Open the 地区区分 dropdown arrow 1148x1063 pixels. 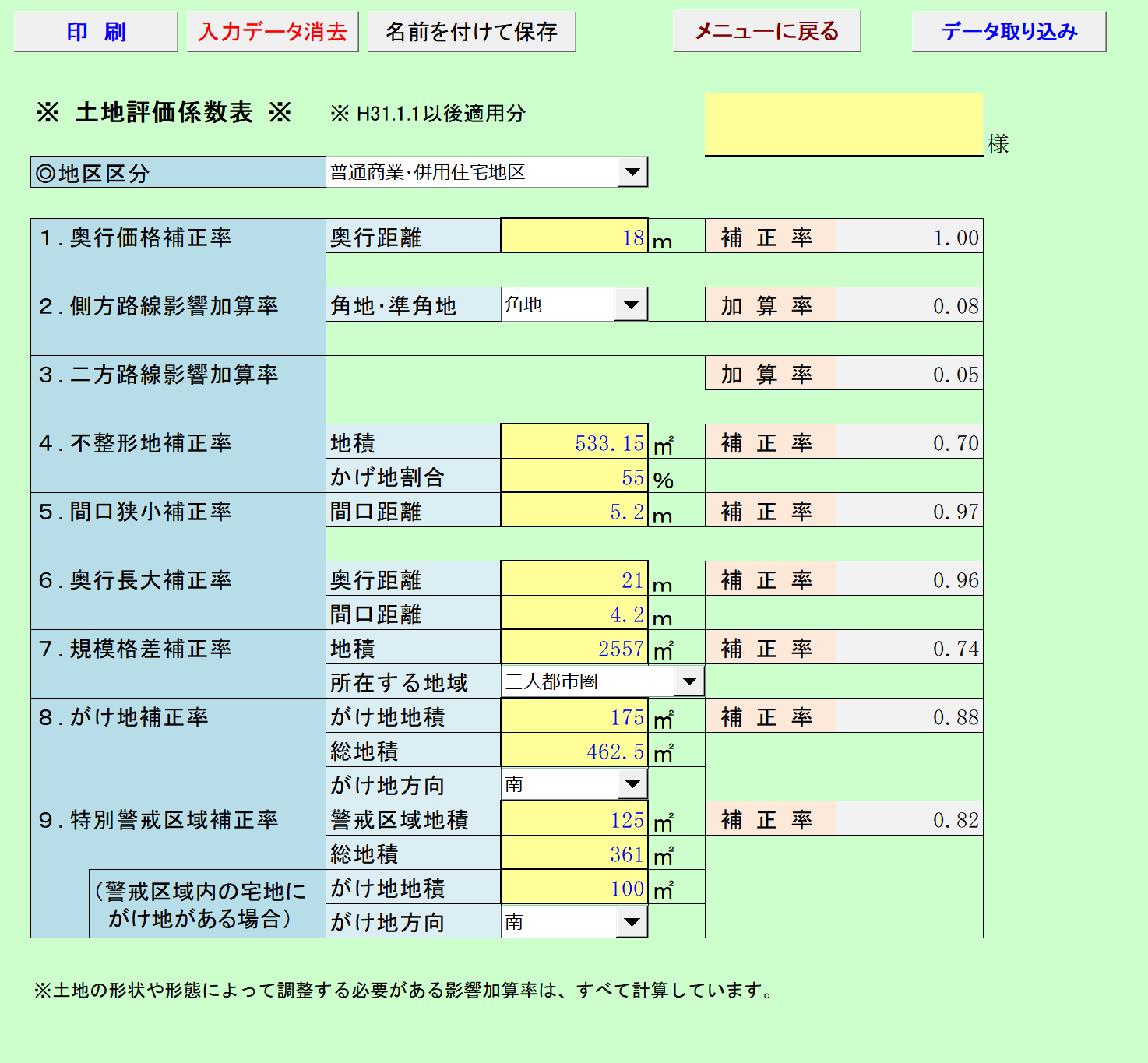coord(632,172)
